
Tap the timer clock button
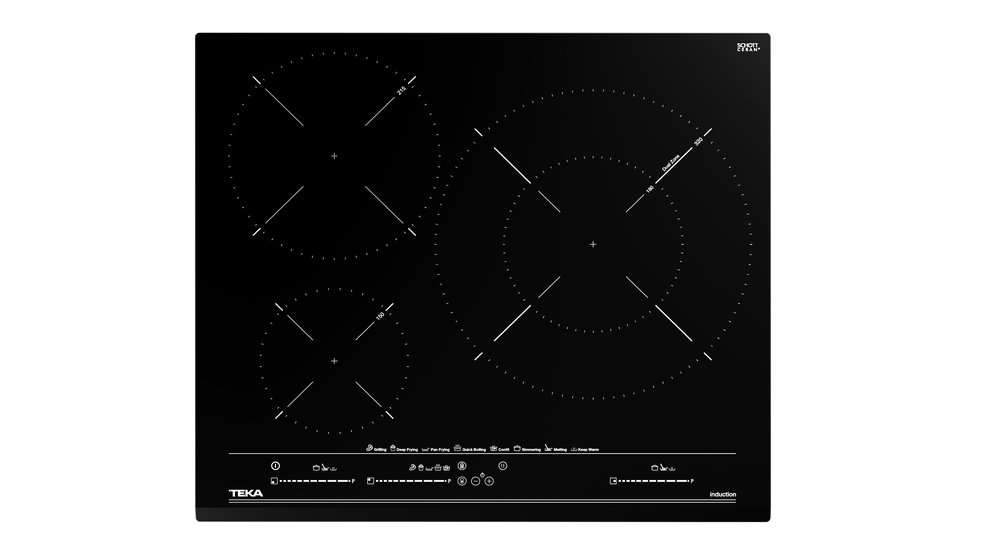[482, 475]
